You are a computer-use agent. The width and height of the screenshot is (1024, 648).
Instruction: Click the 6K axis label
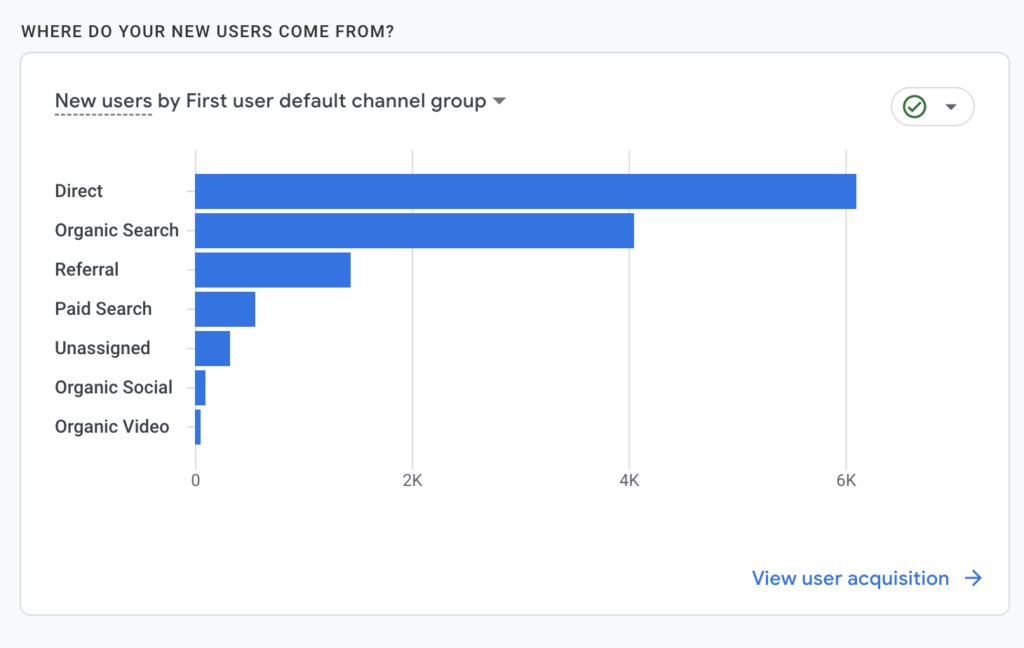click(x=846, y=480)
